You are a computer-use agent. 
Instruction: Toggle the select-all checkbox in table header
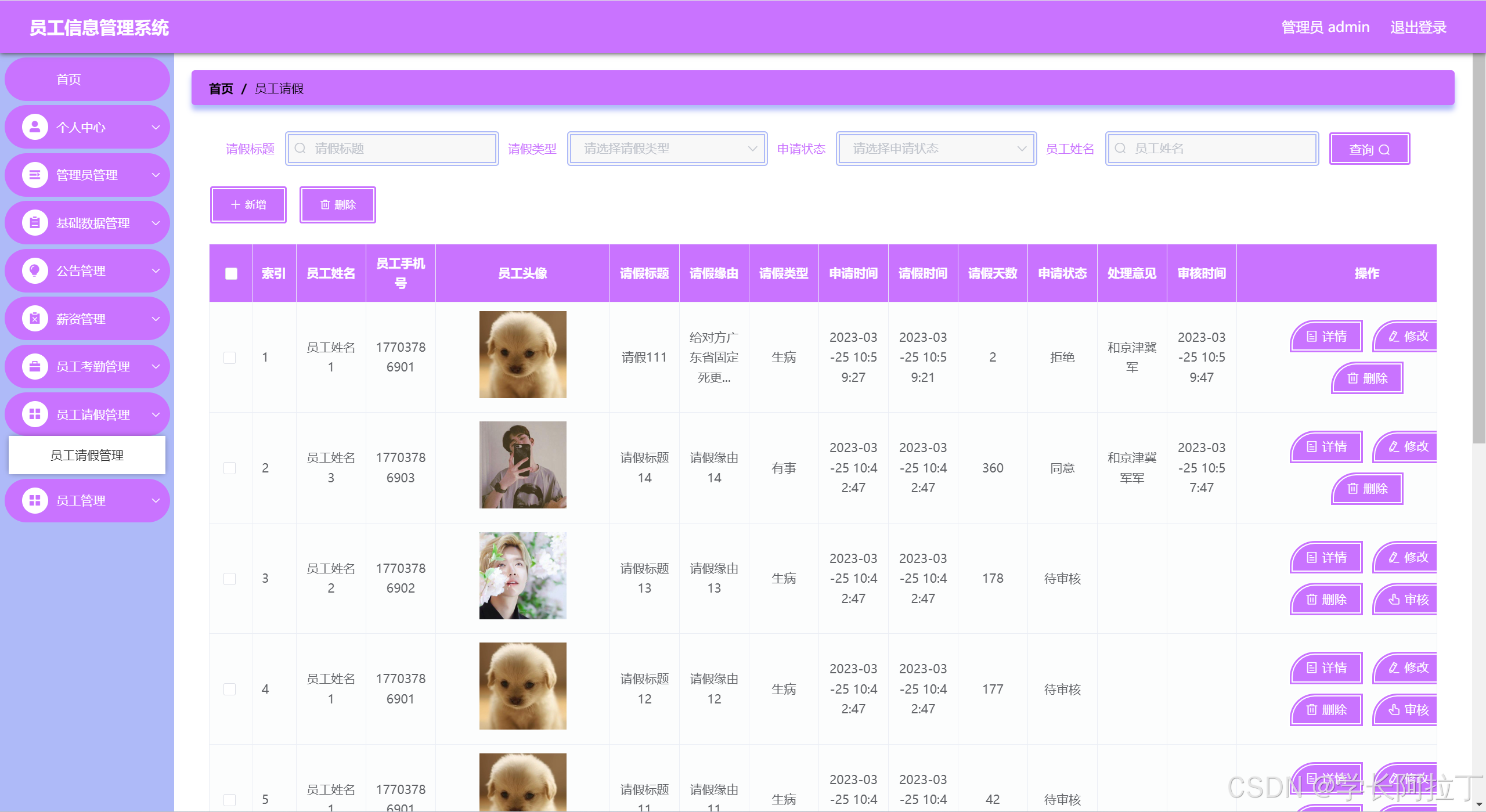[x=231, y=273]
